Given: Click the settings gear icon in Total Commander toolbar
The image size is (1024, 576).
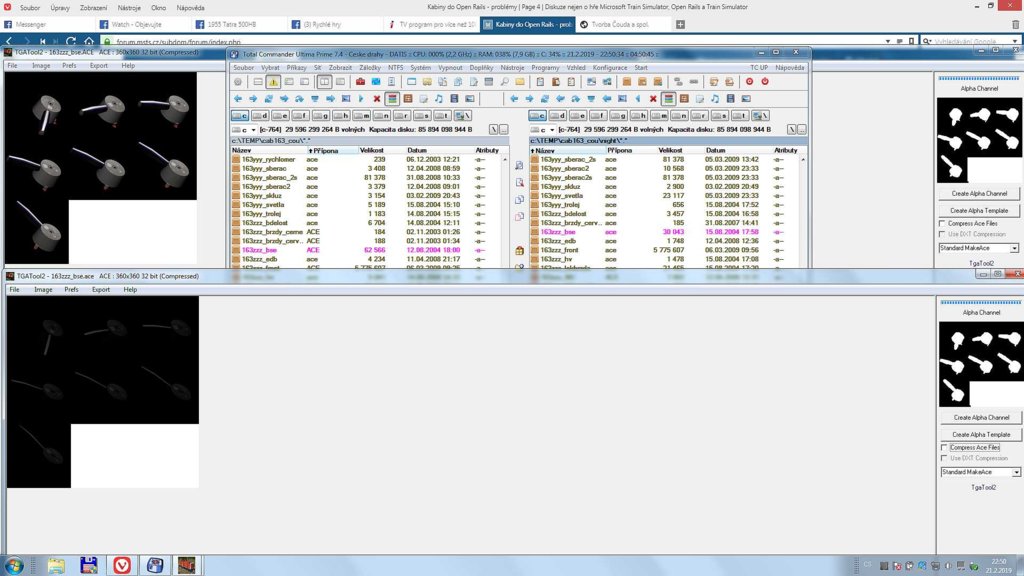Looking at the screenshot, I should pos(237,81).
